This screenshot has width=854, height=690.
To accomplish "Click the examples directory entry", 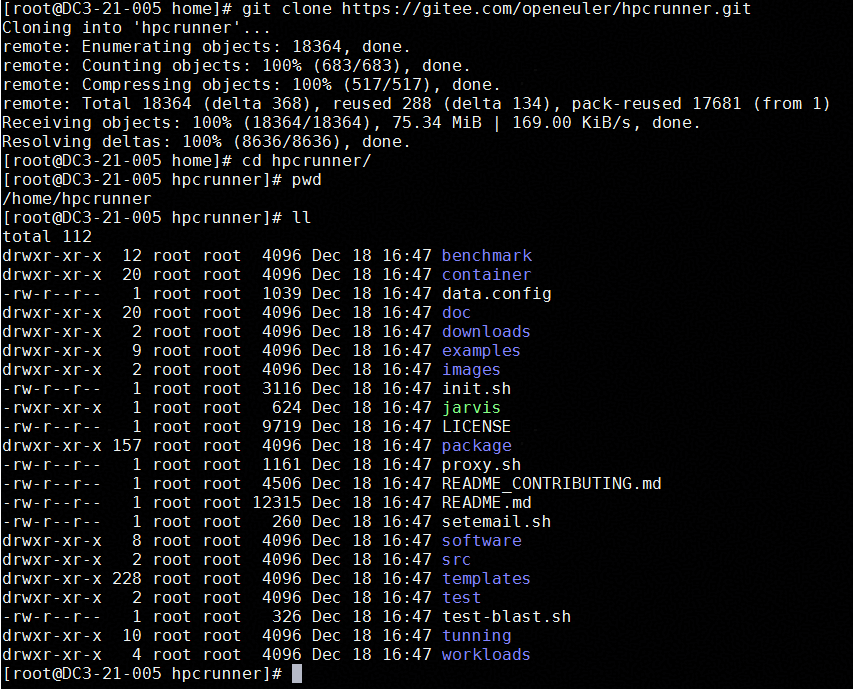I will click(x=481, y=351).
